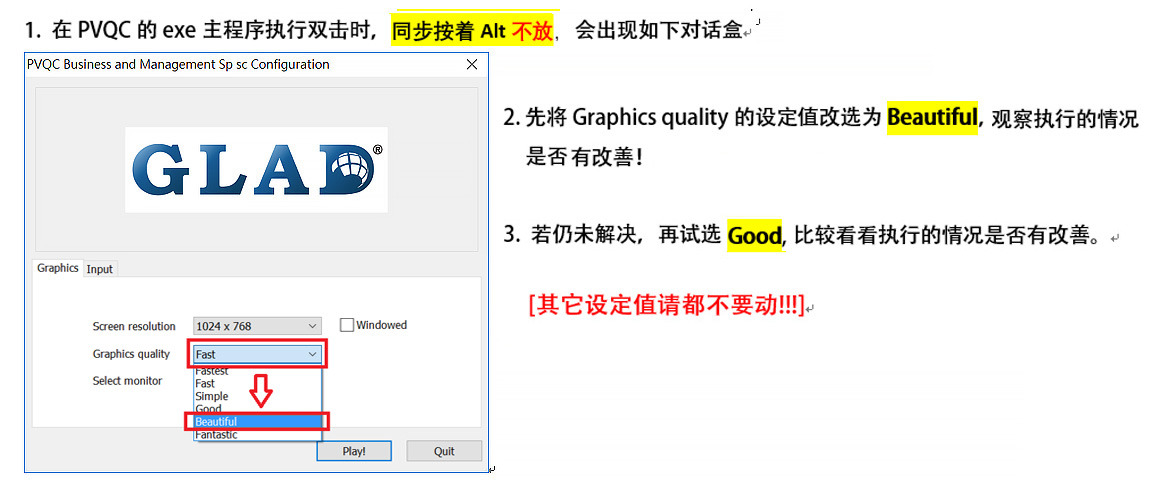1156x492 pixels.
Task: Select Good in the quality dropdown list
Action: click(209, 409)
